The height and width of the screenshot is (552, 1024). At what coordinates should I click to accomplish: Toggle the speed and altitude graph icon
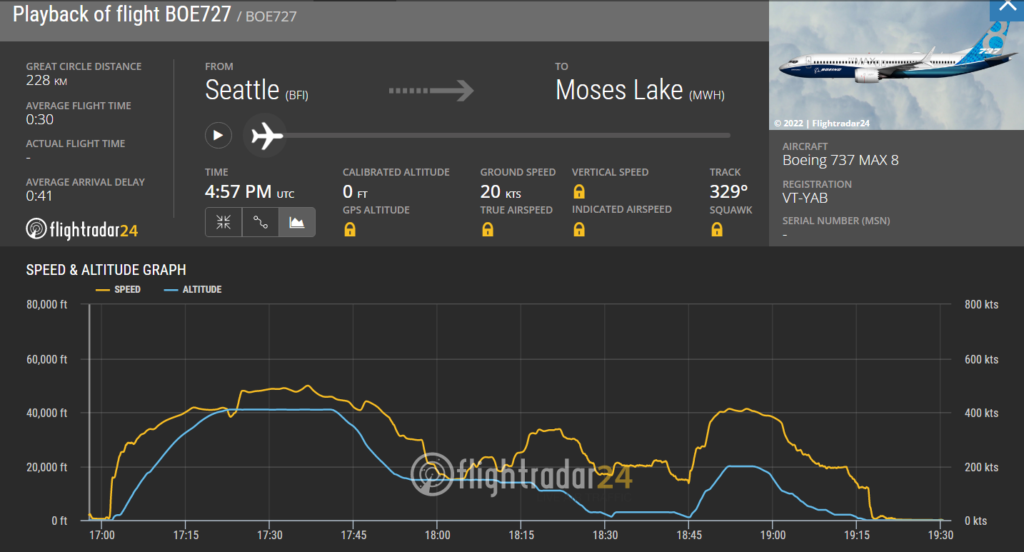coord(297,222)
